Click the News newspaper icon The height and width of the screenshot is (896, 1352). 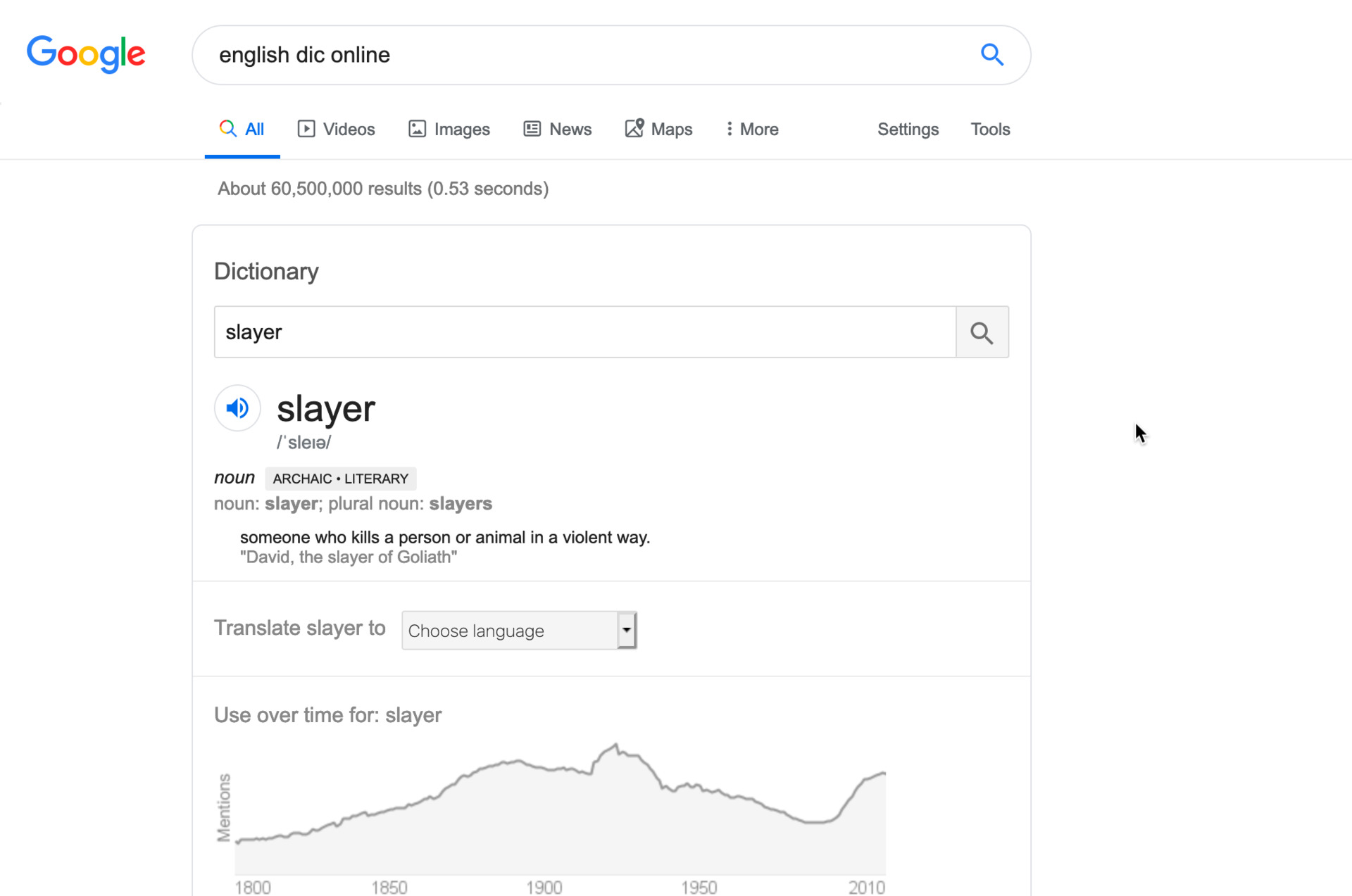click(x=532, y=129)
